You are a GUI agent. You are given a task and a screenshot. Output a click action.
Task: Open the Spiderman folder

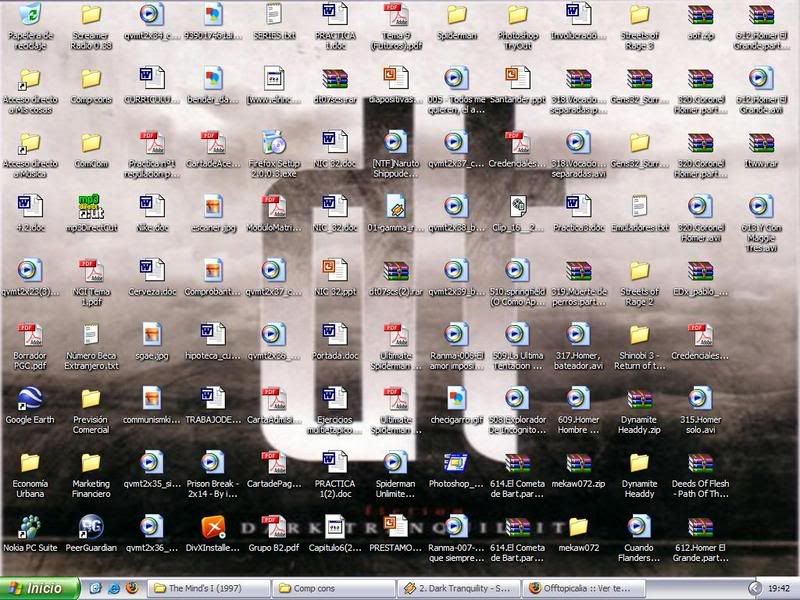(x=456, y=15)
